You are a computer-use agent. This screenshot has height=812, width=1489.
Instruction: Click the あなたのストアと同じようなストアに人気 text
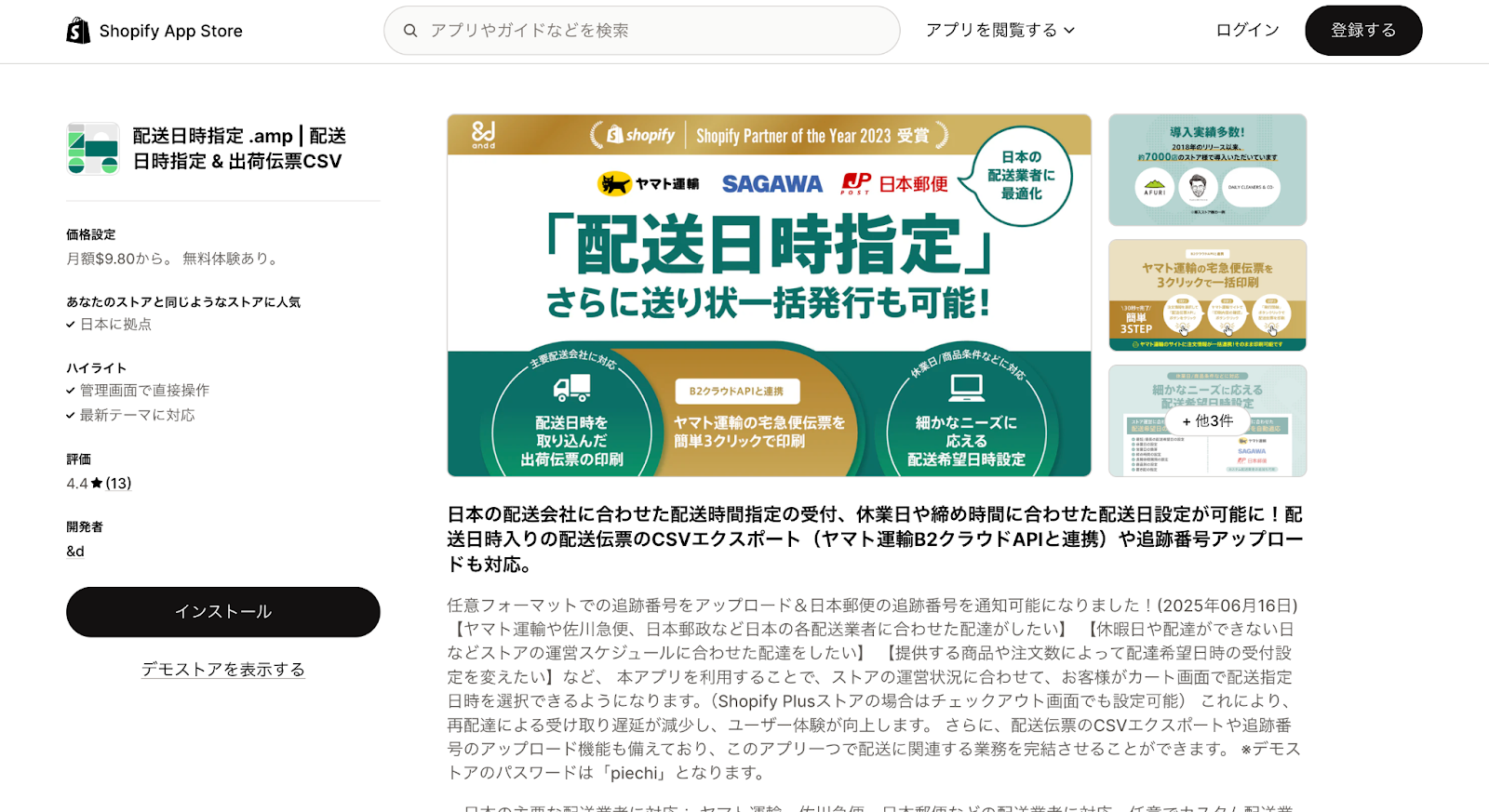tap(183, 302)
